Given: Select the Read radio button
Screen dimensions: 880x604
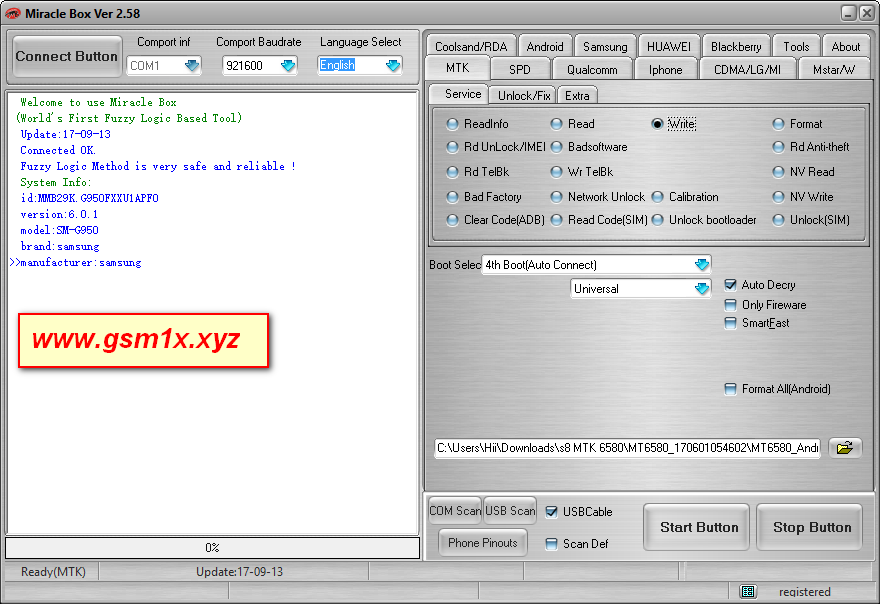Looking at the screenshot, I should tap(556, 124).
